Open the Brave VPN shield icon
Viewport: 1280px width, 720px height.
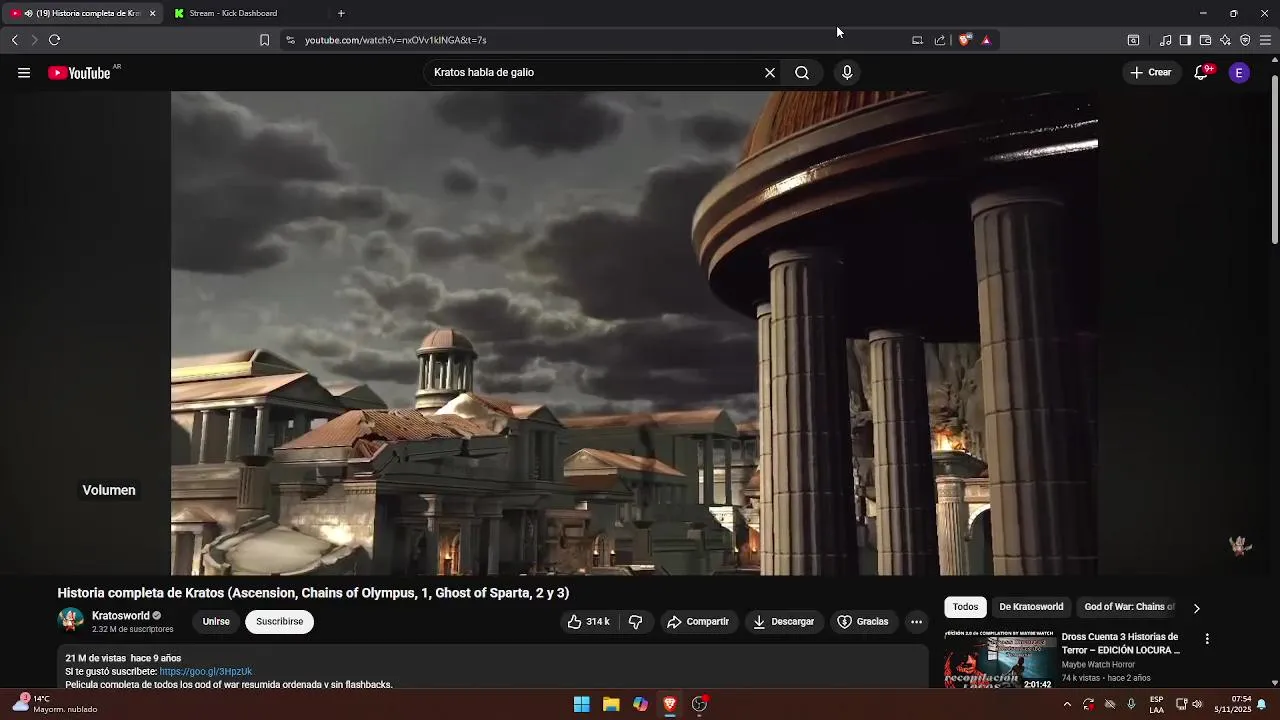pyautogui.click(x=1245, y=40)
